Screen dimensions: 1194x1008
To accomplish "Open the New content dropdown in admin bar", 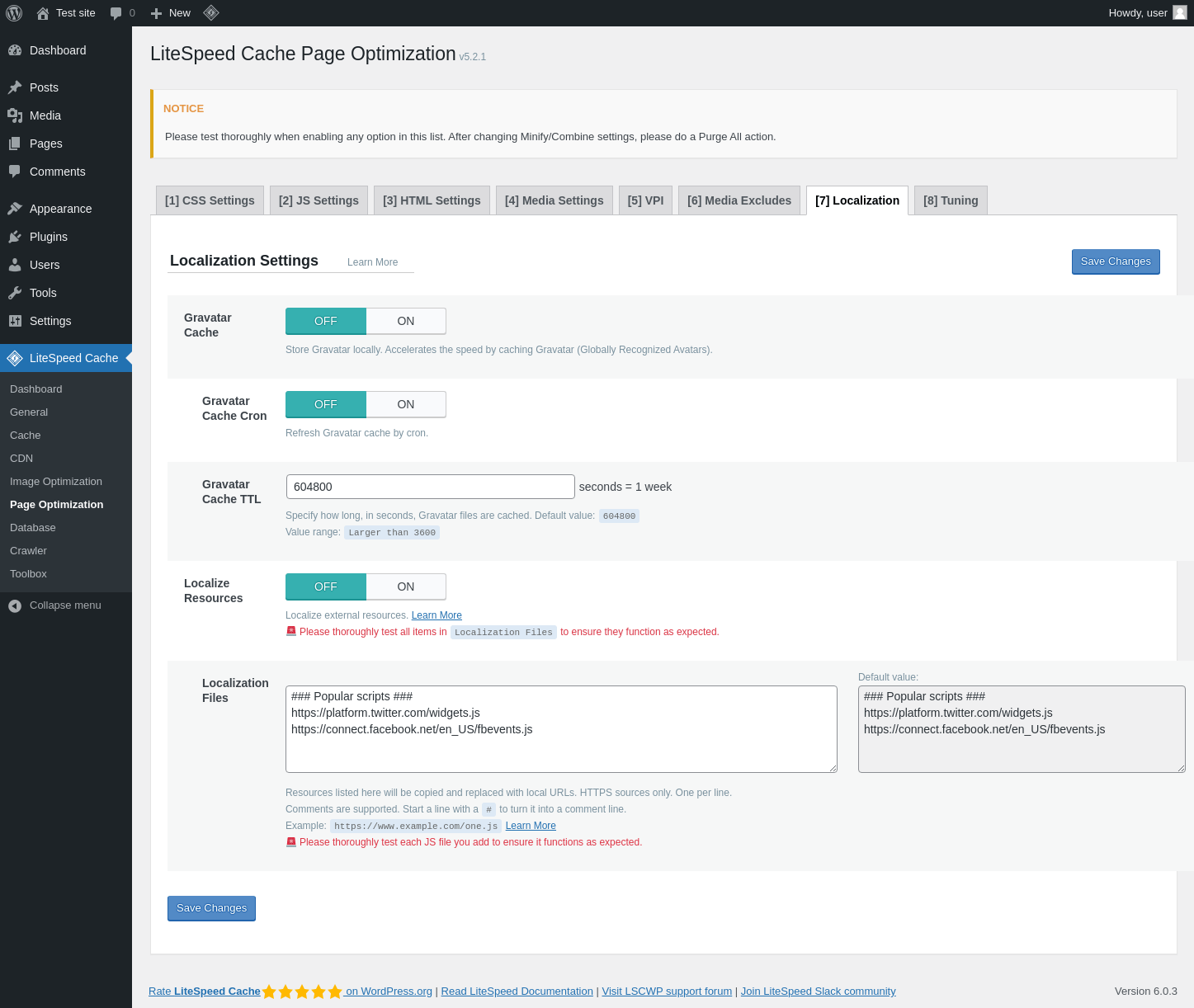I will tap(171, 13).
